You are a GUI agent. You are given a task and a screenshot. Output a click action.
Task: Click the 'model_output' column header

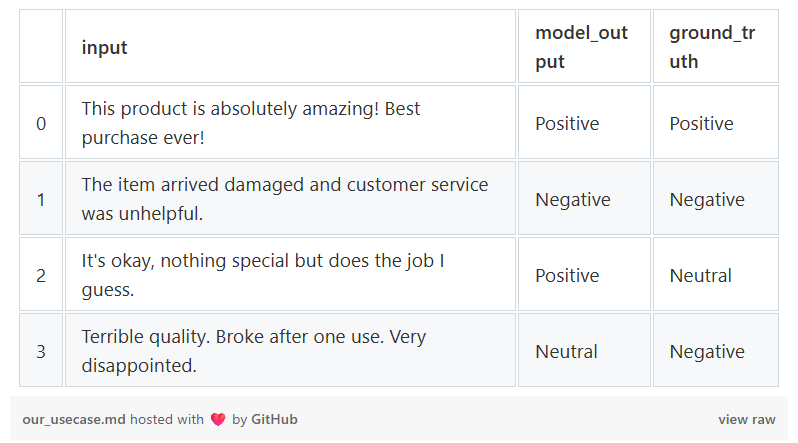pyautogui.click(x=582, y=47)
